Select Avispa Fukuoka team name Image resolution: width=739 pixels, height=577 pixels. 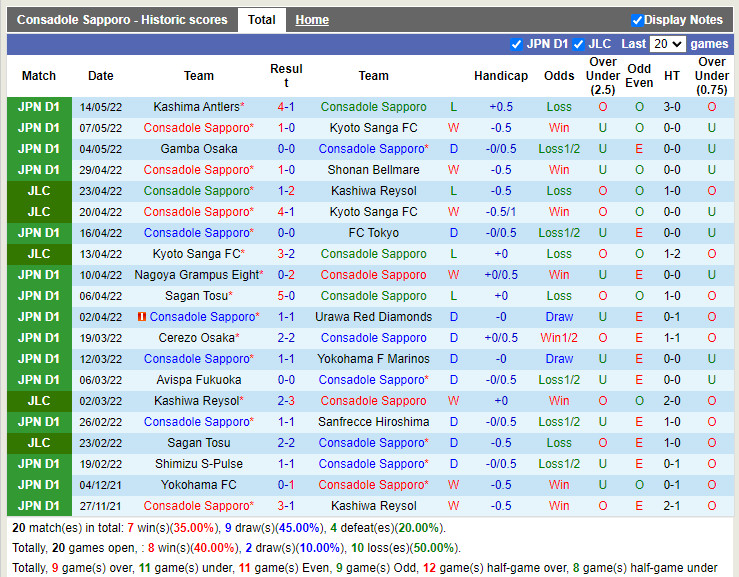pos(199,380)
